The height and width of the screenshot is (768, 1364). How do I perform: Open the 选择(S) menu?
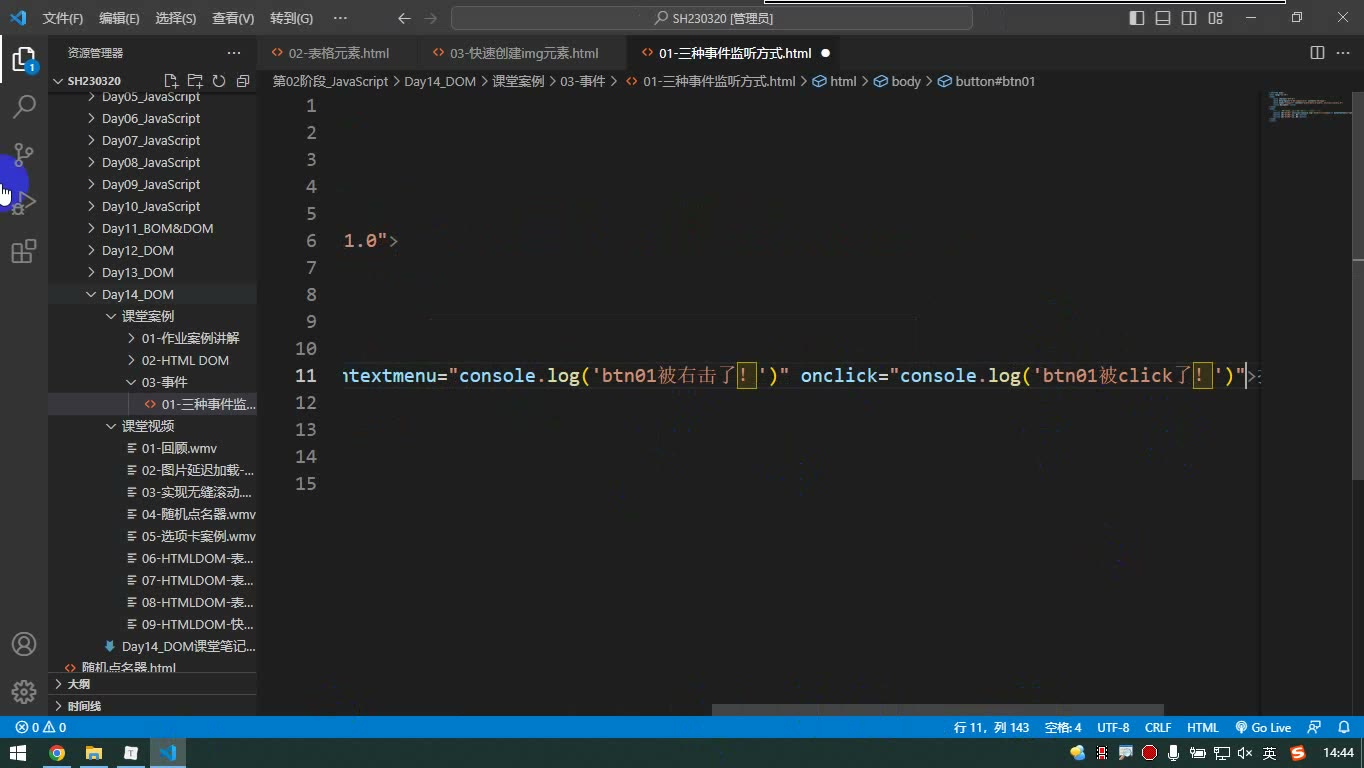[176, 18]
